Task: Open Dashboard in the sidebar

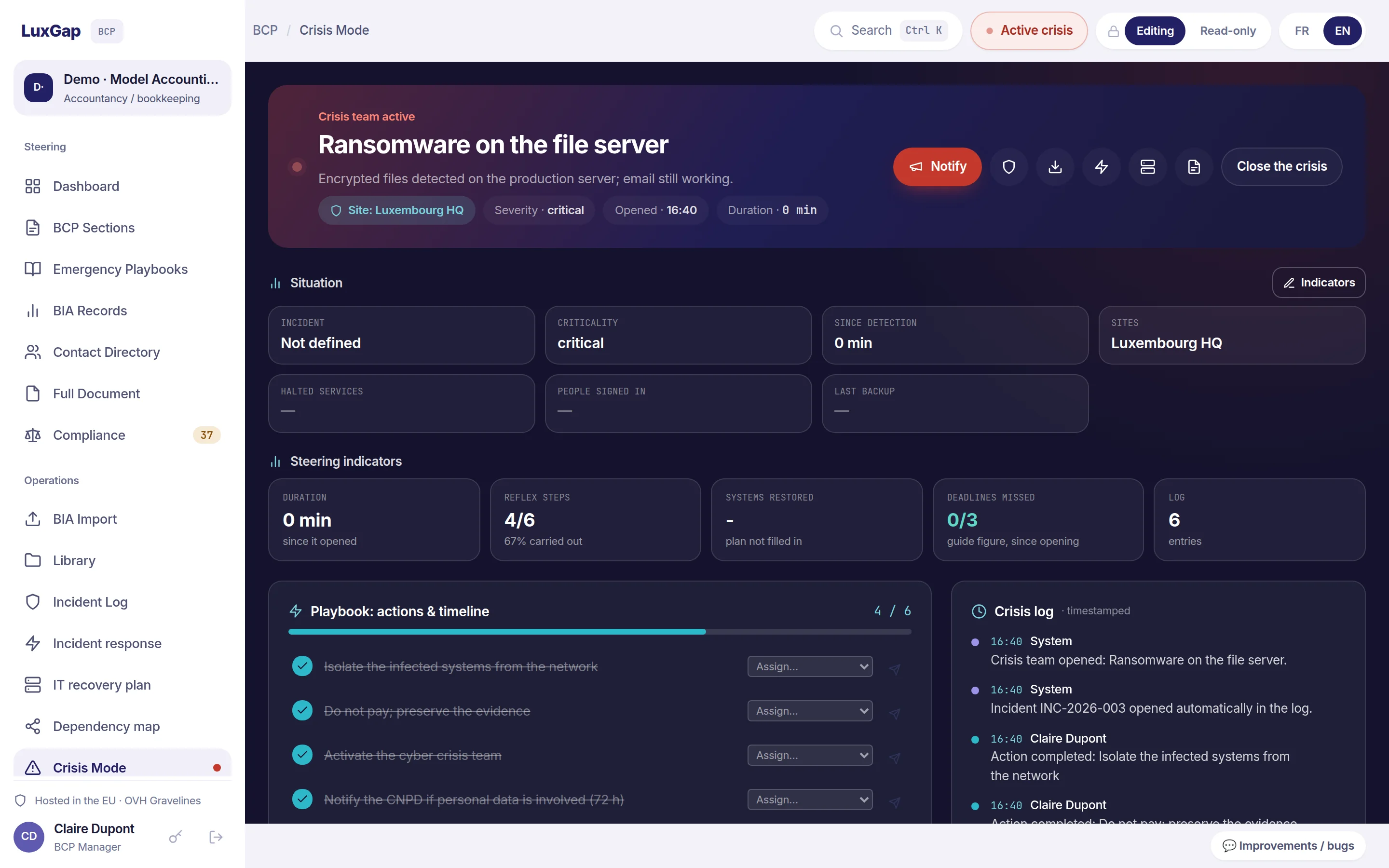Action: 122,186
